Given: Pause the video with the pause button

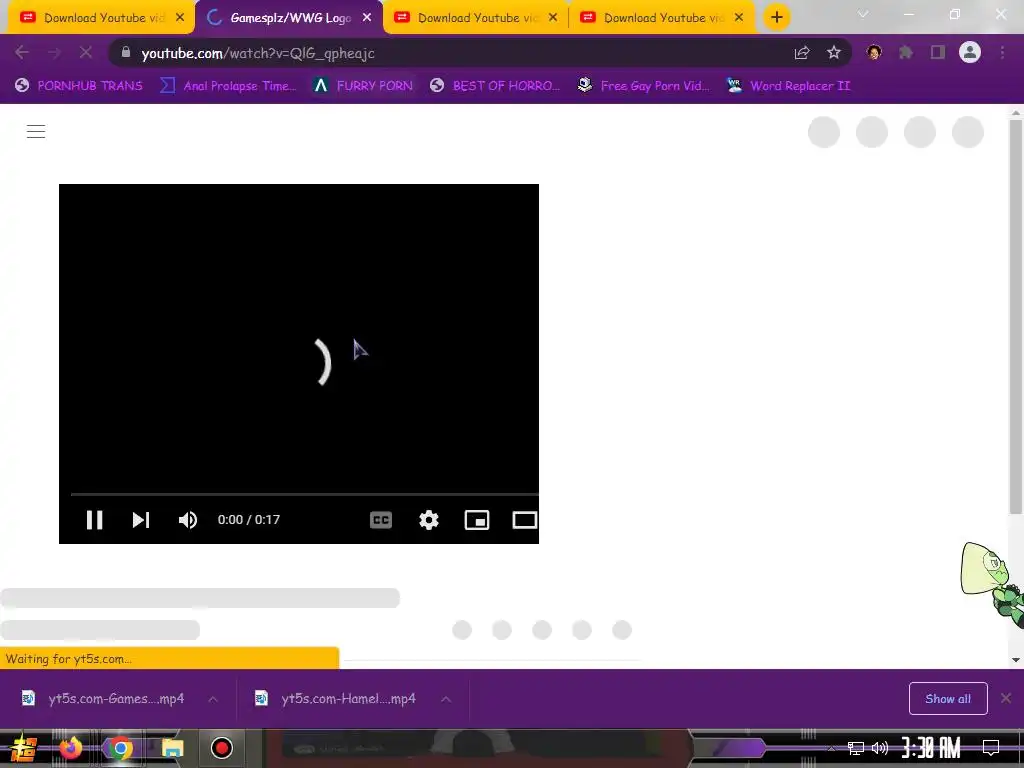Looking at the screenshot, I should coord(95,520).
